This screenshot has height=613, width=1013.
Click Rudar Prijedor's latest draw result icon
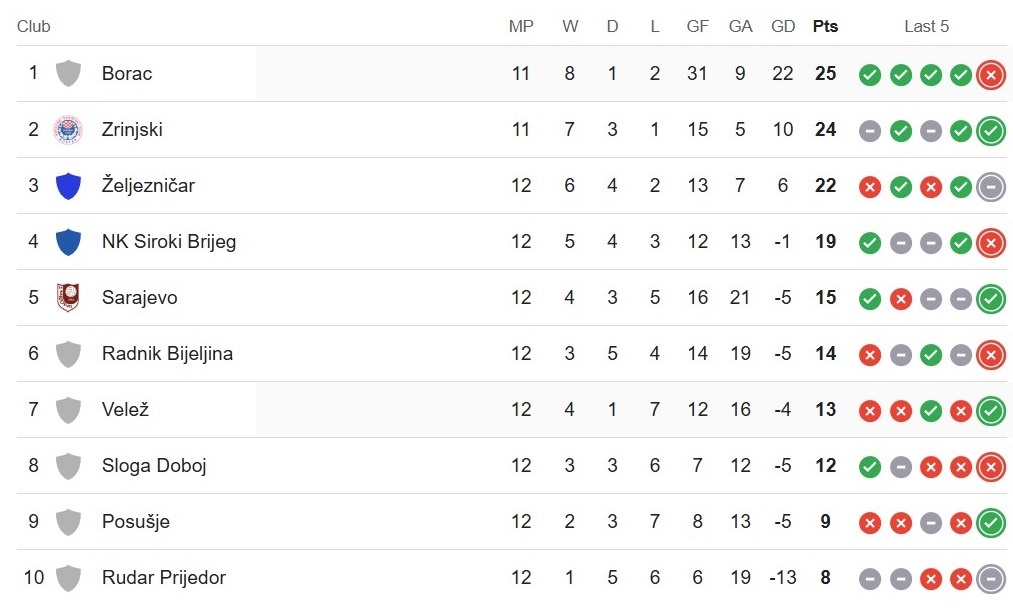[991, 579]
